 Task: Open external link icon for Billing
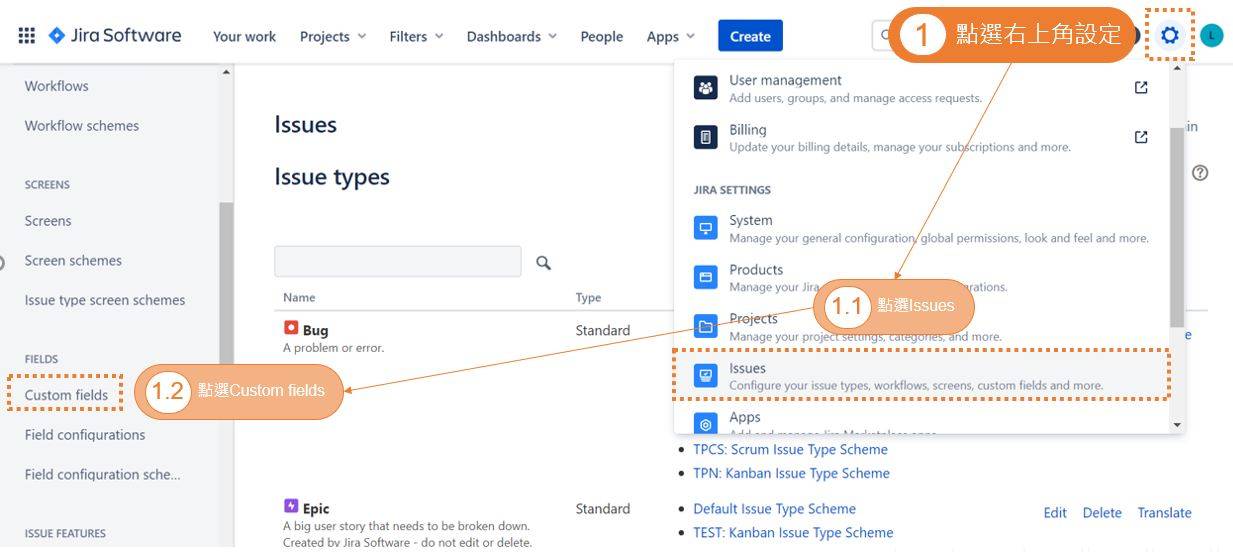coord(1141,137)
